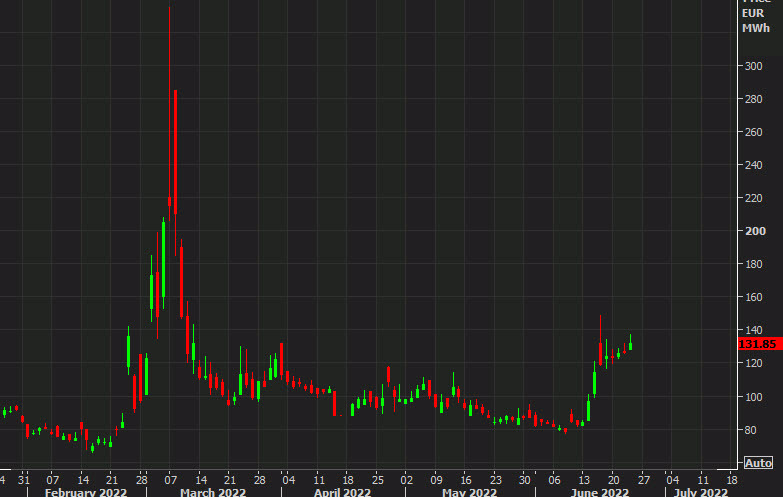783x497 pixels.
Task: Select the 160 tick on price axis
Action: click(x=751, y=298)
